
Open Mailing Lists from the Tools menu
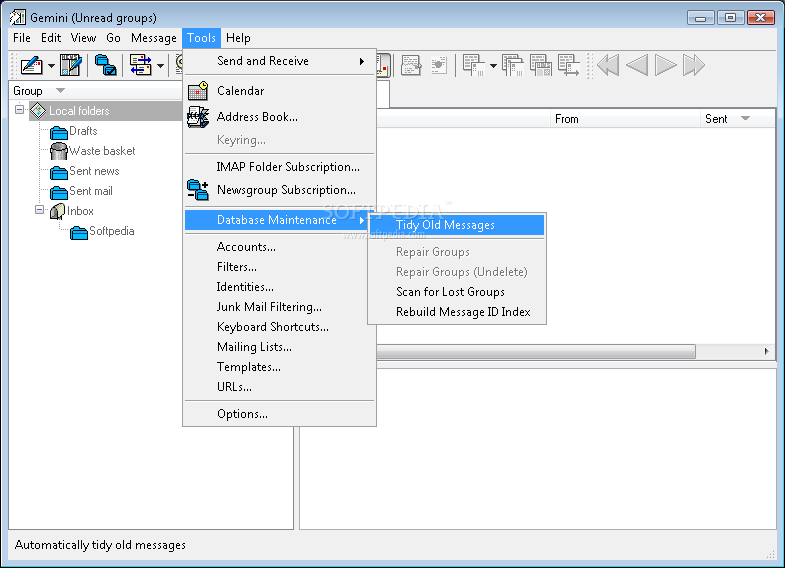(280, 347)
